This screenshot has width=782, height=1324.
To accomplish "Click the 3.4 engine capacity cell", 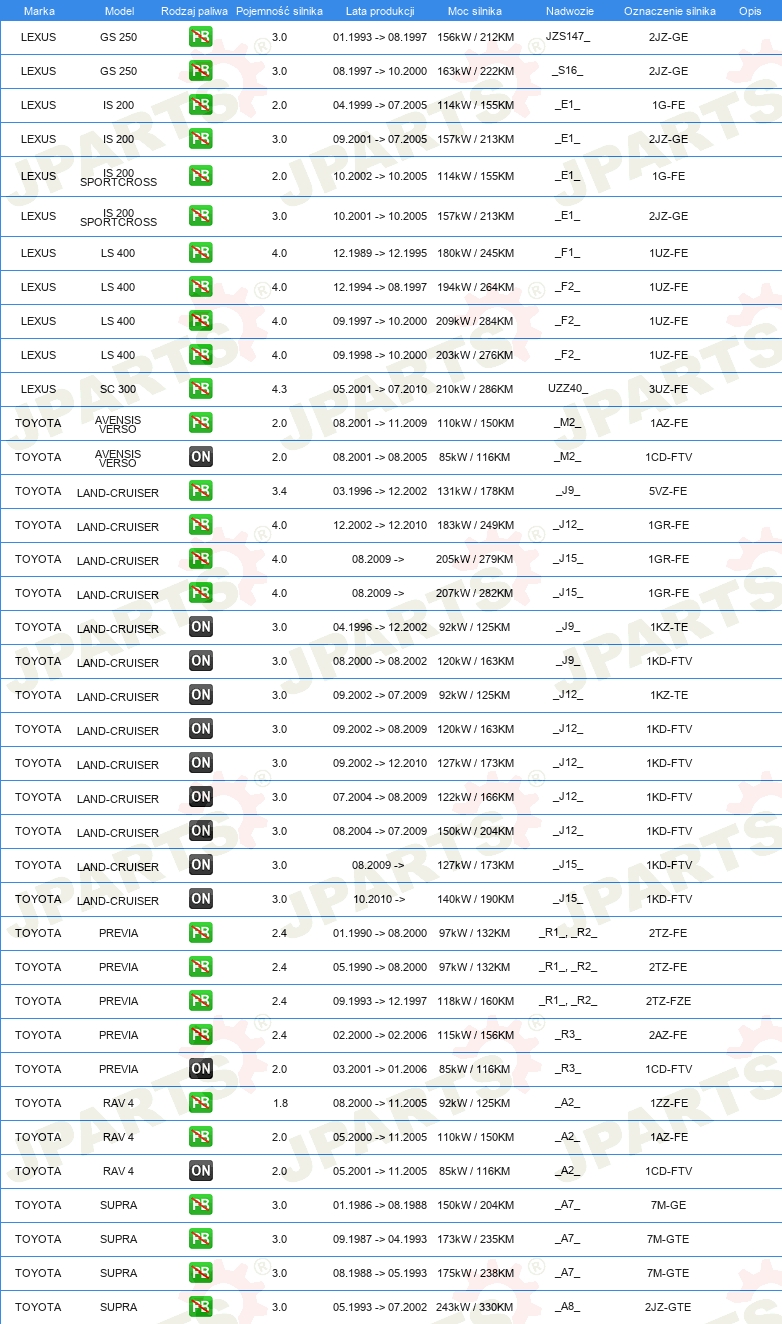I will tap(279, 491).
